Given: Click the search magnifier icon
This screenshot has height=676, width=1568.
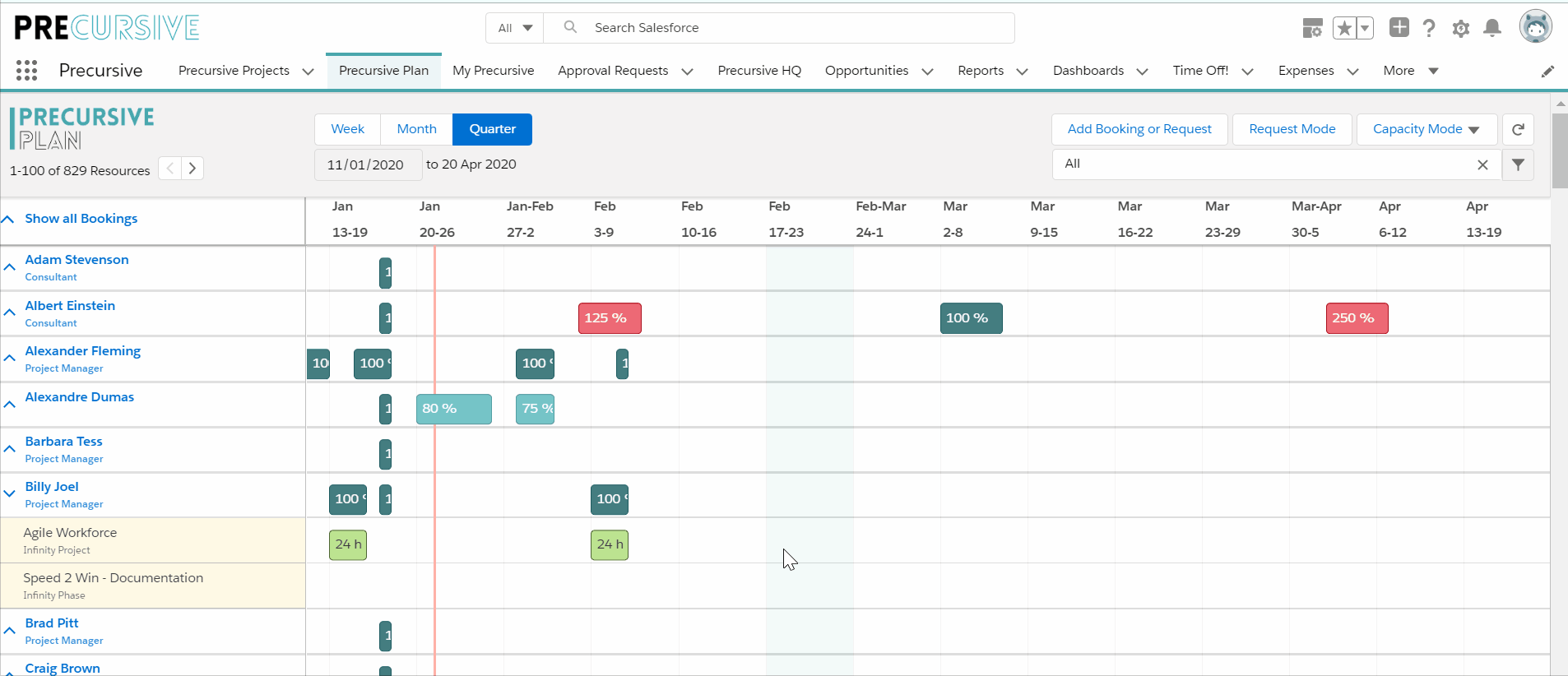Looking at the screenshot, I should (x=570, y=27).
